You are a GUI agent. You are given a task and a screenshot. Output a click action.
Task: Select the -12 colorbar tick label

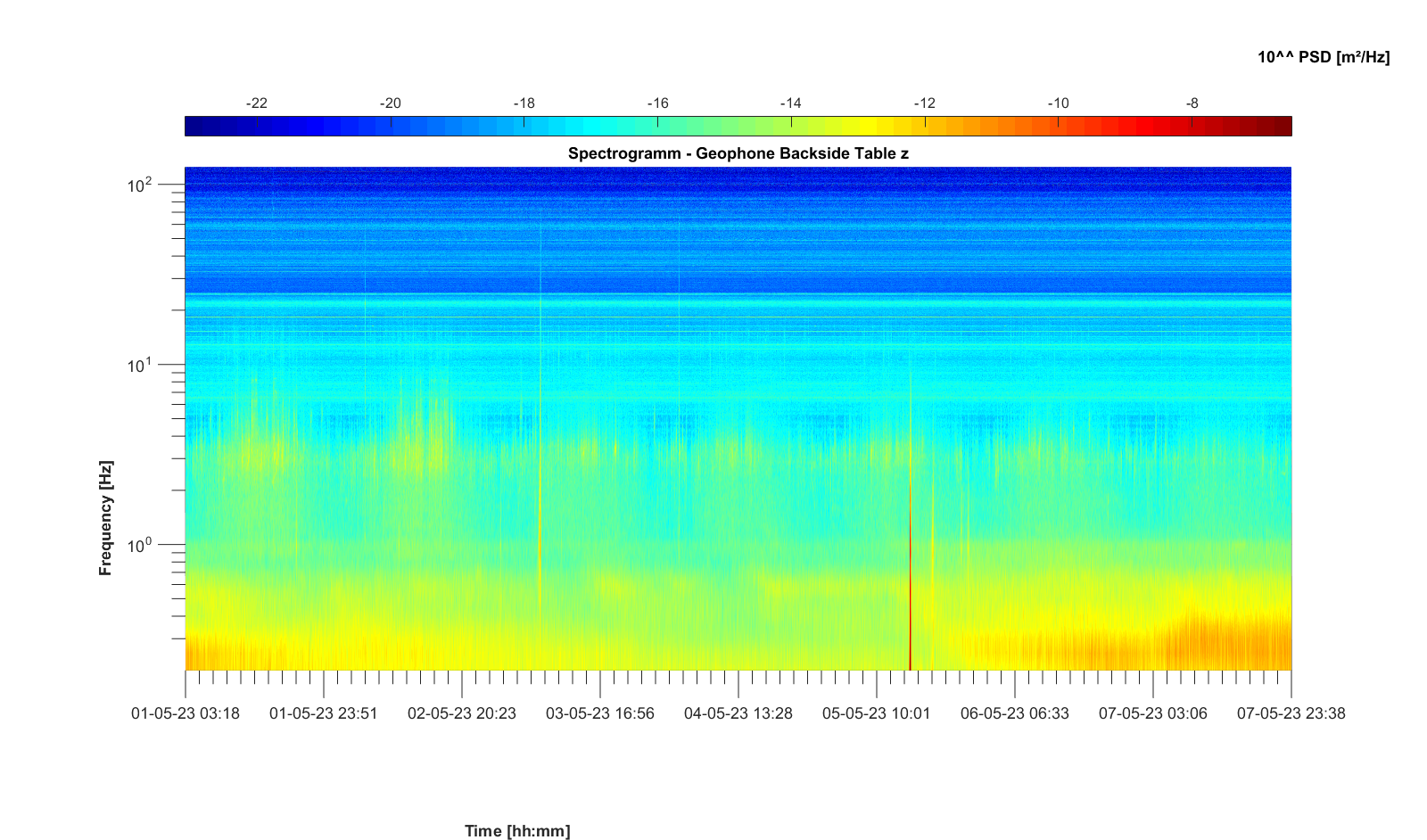click(925, 103)
